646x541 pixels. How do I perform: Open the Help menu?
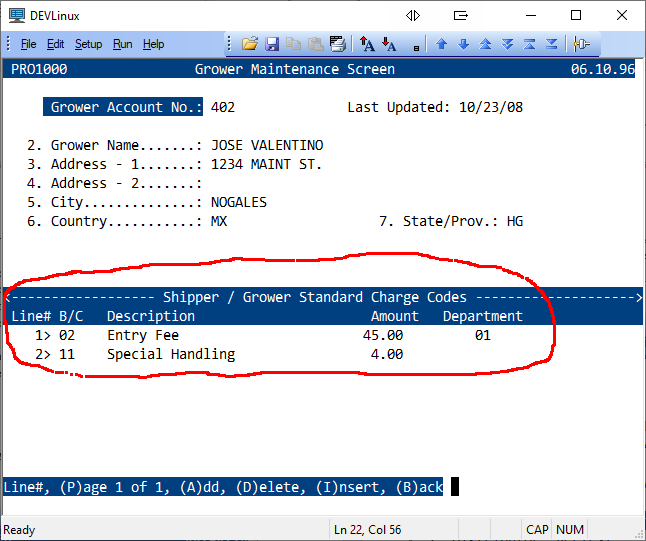[153, 44]
